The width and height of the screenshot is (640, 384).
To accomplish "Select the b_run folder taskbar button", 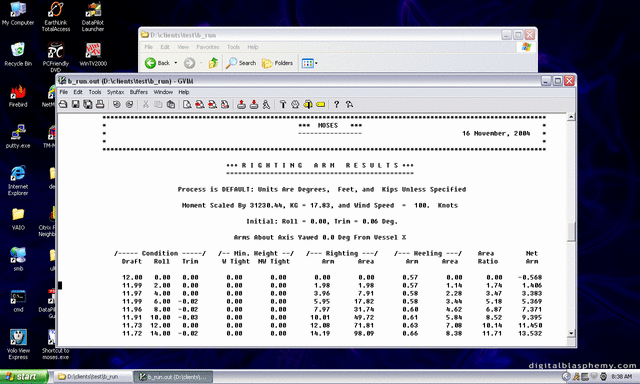I will point(92,377).
